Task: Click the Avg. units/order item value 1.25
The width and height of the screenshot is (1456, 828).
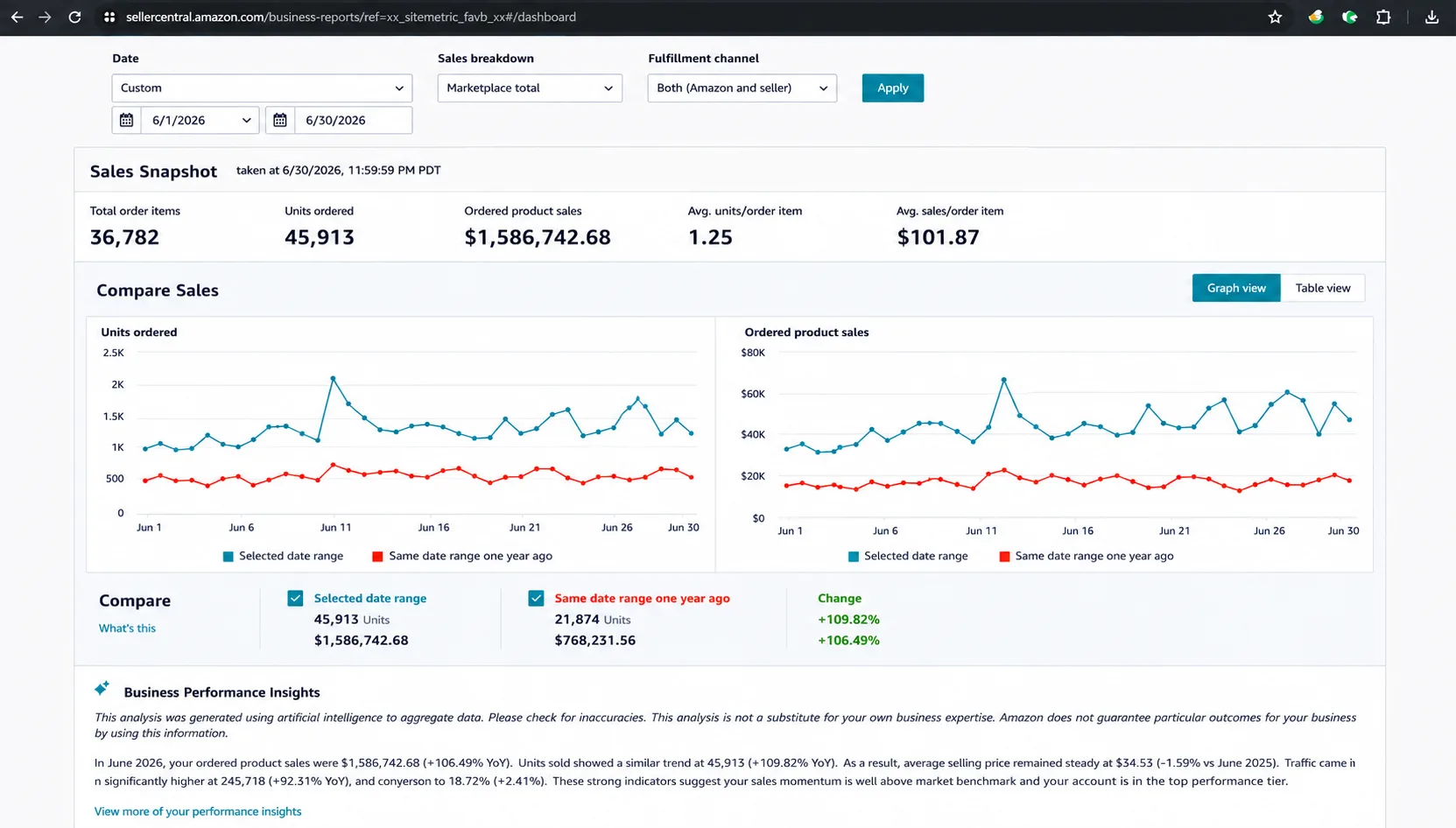Action: tap(710, 237)
